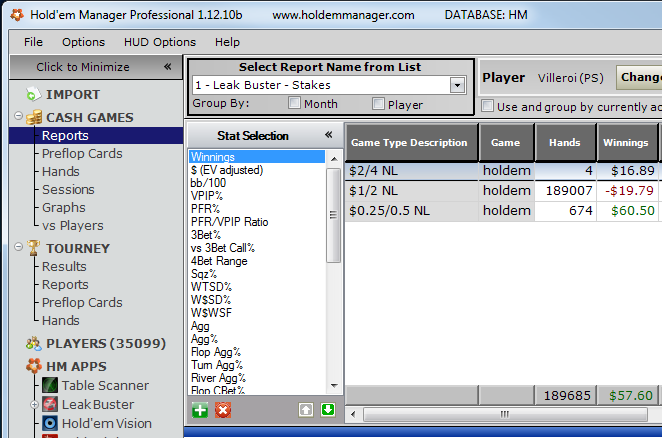
Task: Sort by Game Type Description column header
Action: coord(411,142)
